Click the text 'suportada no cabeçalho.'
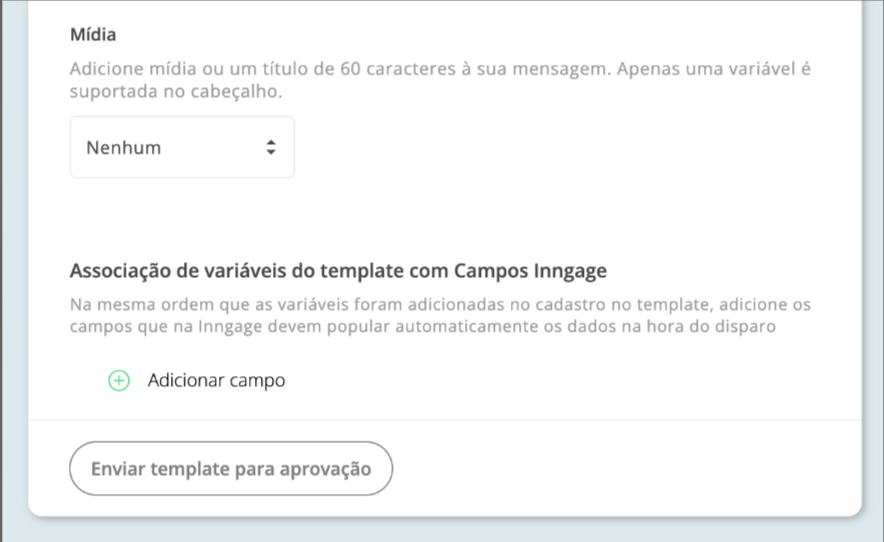Screen dimensions: 884x542 click(x=176, y=91)
